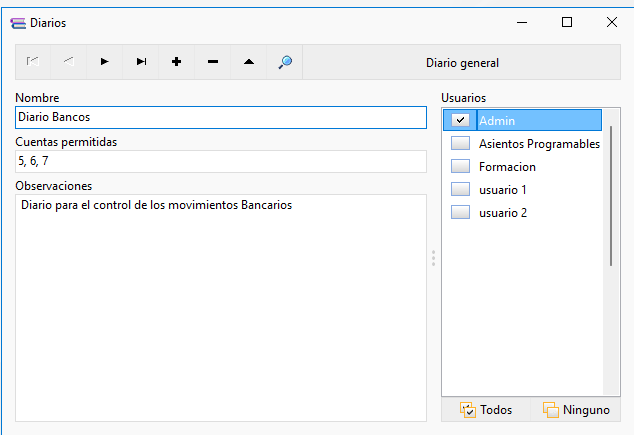This screenshot has width=634, height=435.
Task: Select all users with Todos button
Action: click(486, 410)
